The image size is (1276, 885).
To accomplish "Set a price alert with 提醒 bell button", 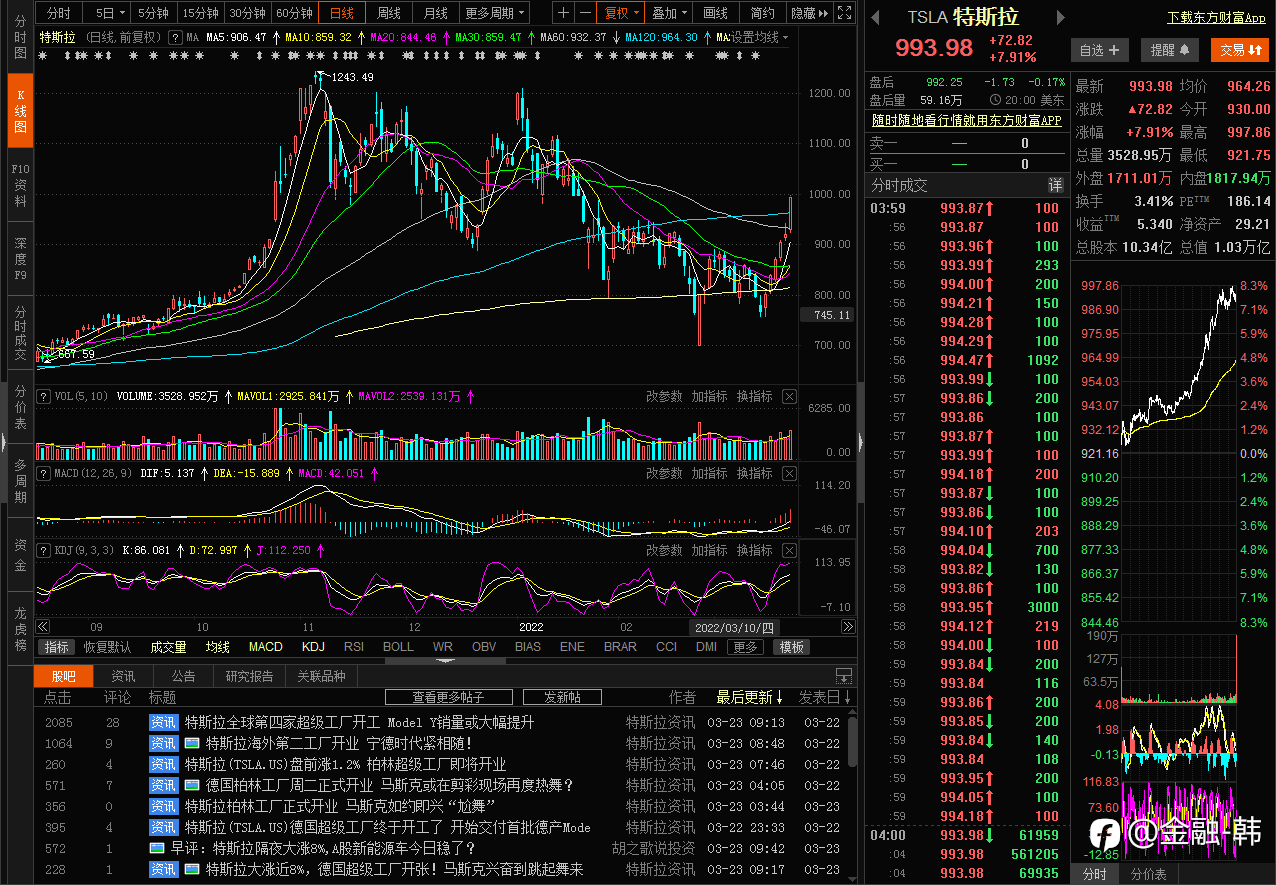I will point(1170,49).
